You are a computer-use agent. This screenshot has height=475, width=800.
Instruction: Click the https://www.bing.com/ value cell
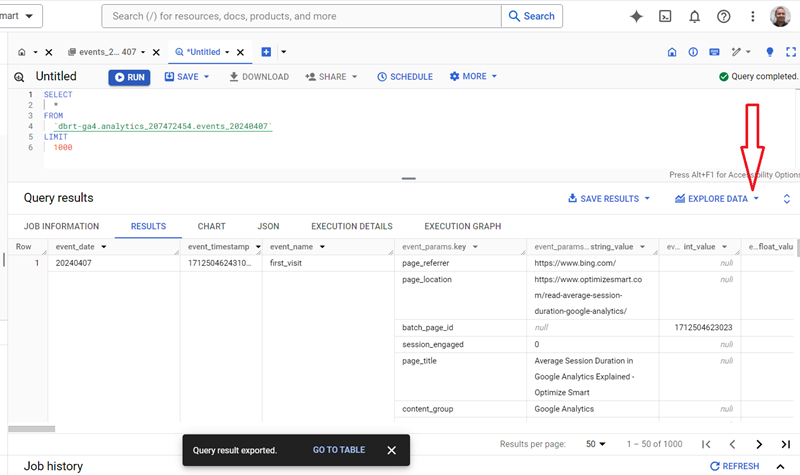pyautogui.click(x=593, y=263)
